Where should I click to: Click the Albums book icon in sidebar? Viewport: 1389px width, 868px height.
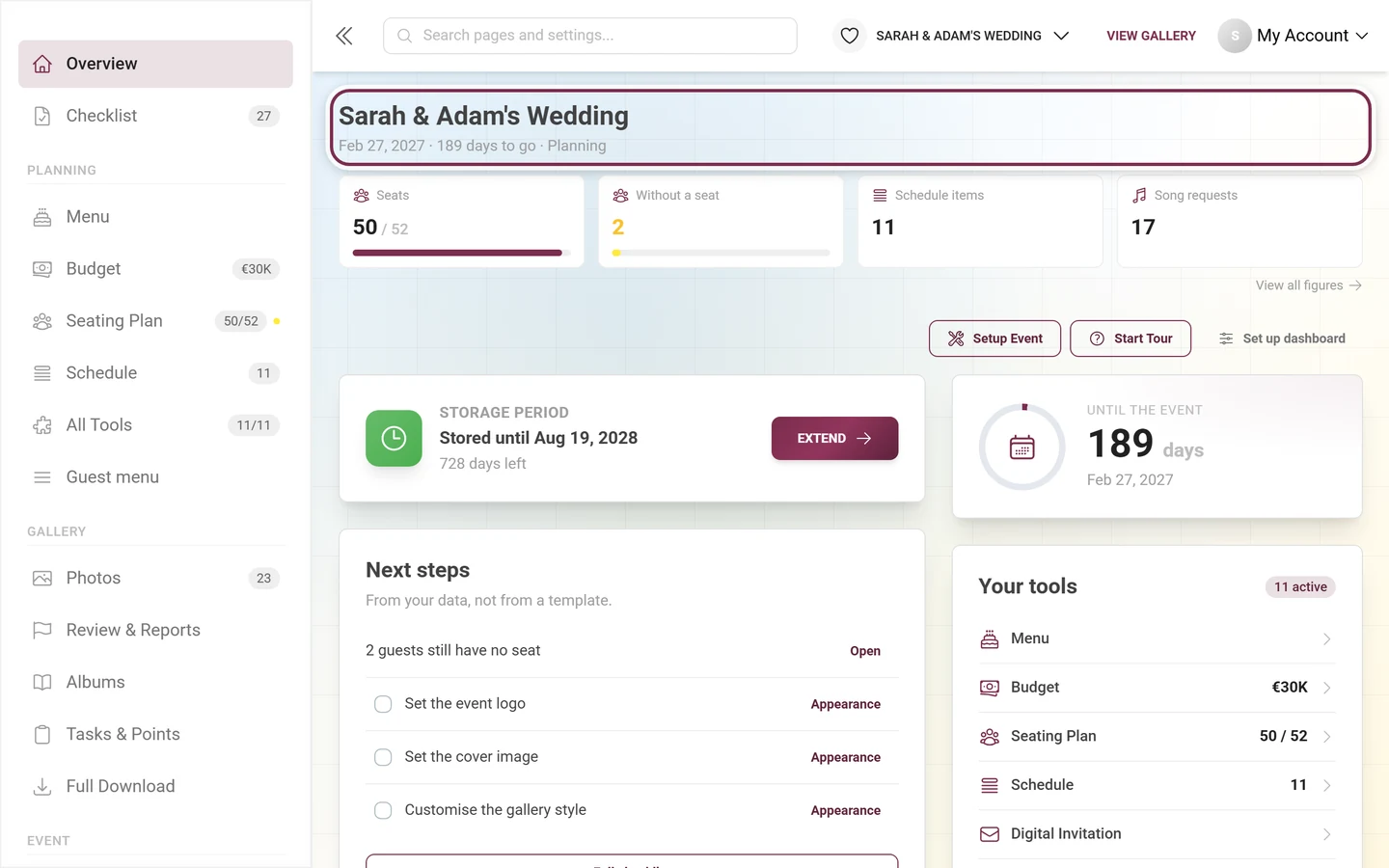click(x=42, y=683)
